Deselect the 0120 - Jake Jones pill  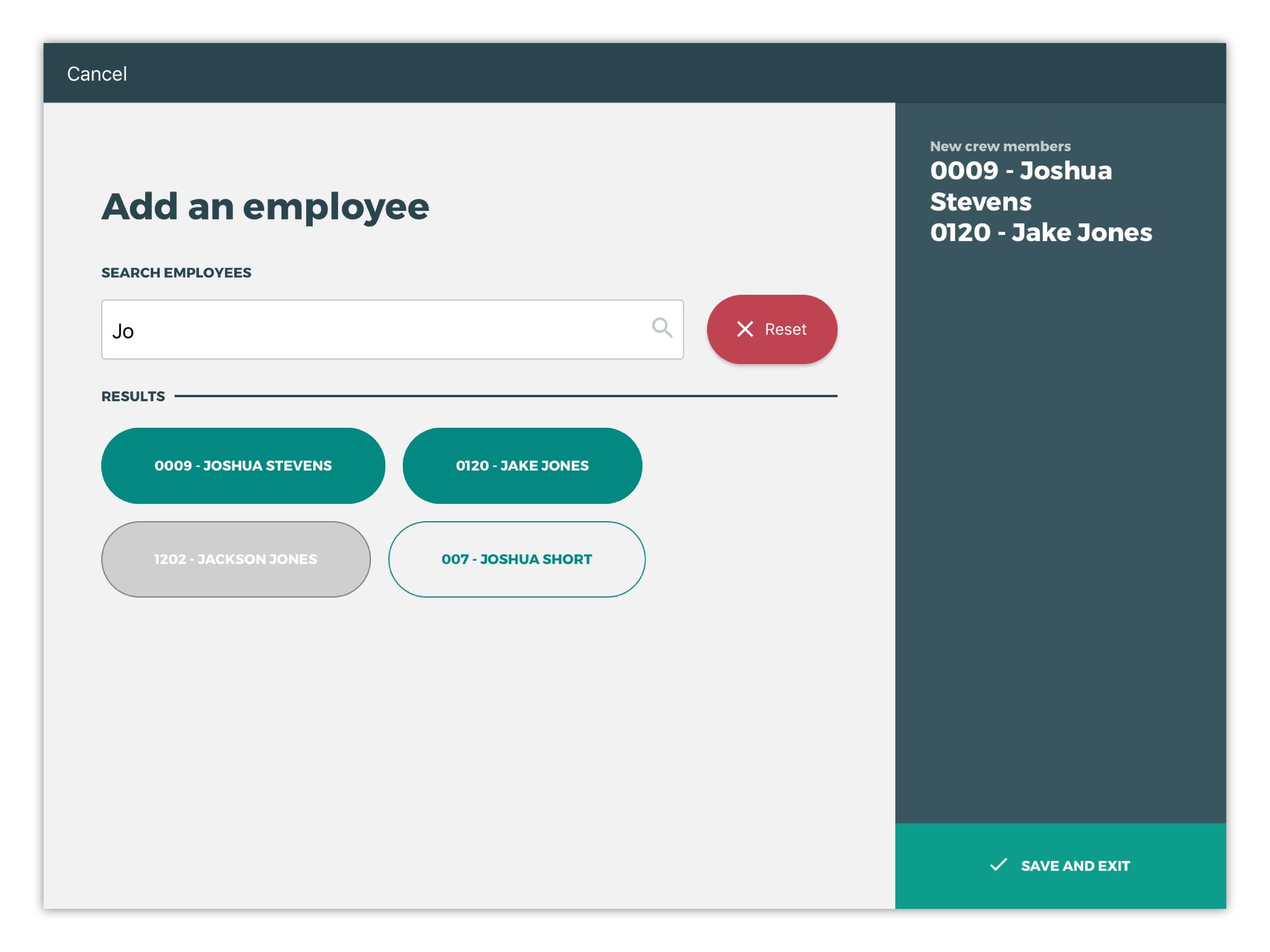point(522,466)
